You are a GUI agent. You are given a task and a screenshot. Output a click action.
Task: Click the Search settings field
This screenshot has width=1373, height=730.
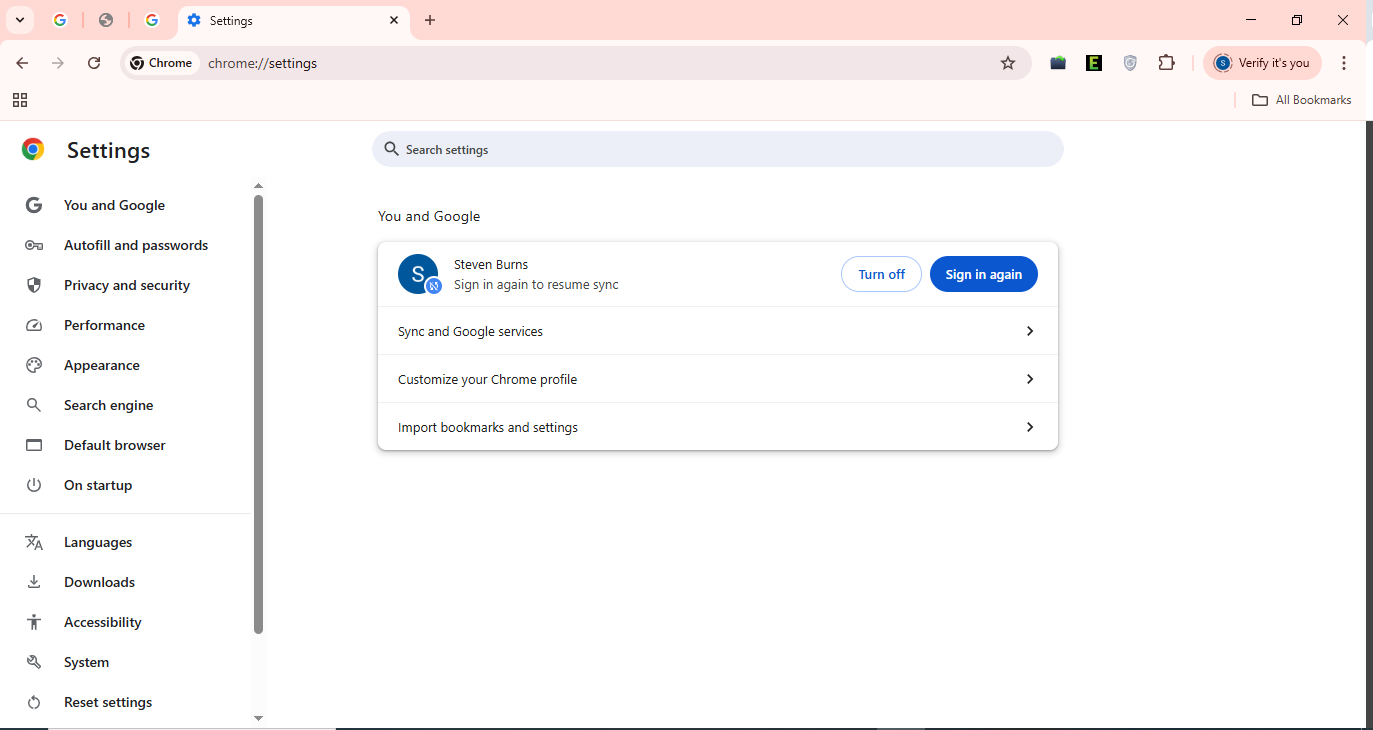pyautogui.click(x=718, y=150)
